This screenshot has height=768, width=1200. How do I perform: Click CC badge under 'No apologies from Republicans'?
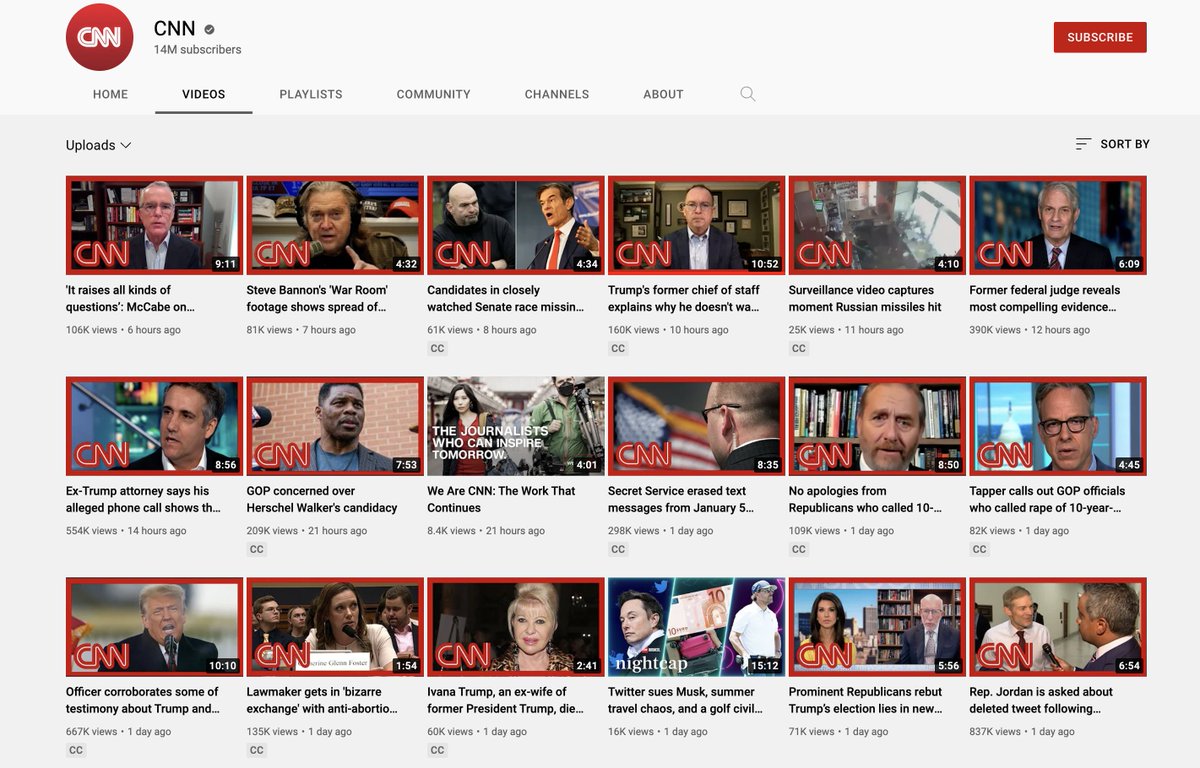point(798,550)
